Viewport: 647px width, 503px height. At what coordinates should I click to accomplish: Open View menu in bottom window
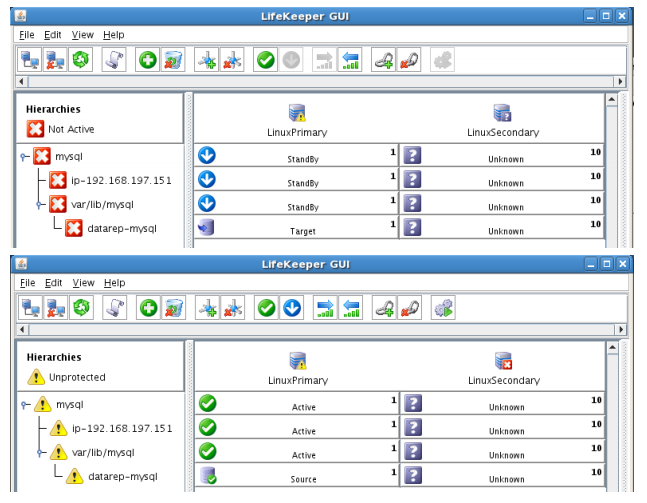pyautogui.click(x=83, y=283)
